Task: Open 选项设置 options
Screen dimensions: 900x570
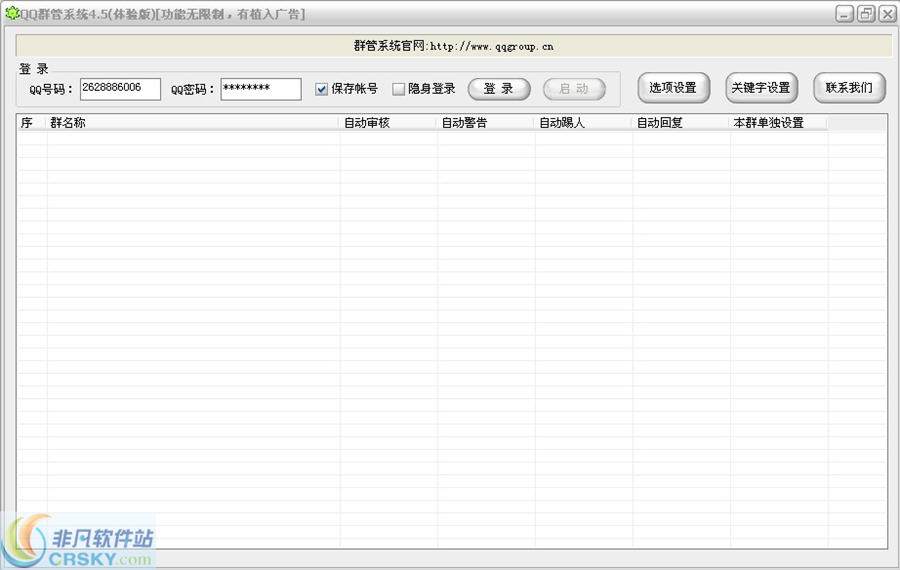Action: click(x=673, y=88)
